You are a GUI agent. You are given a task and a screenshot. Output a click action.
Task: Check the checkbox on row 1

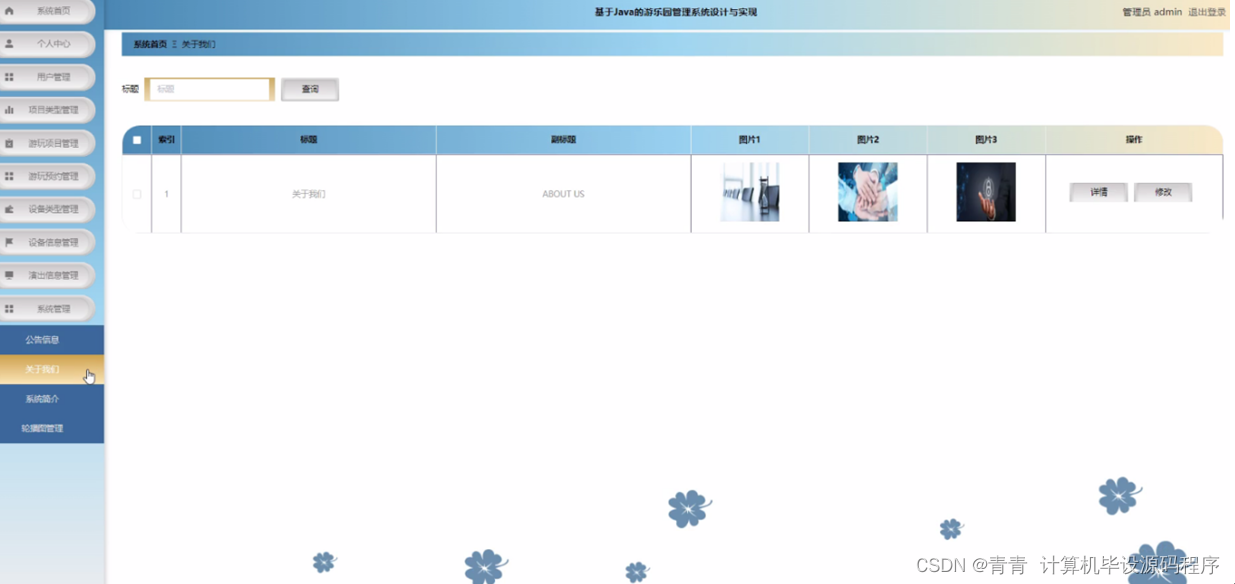coord(137,194)
